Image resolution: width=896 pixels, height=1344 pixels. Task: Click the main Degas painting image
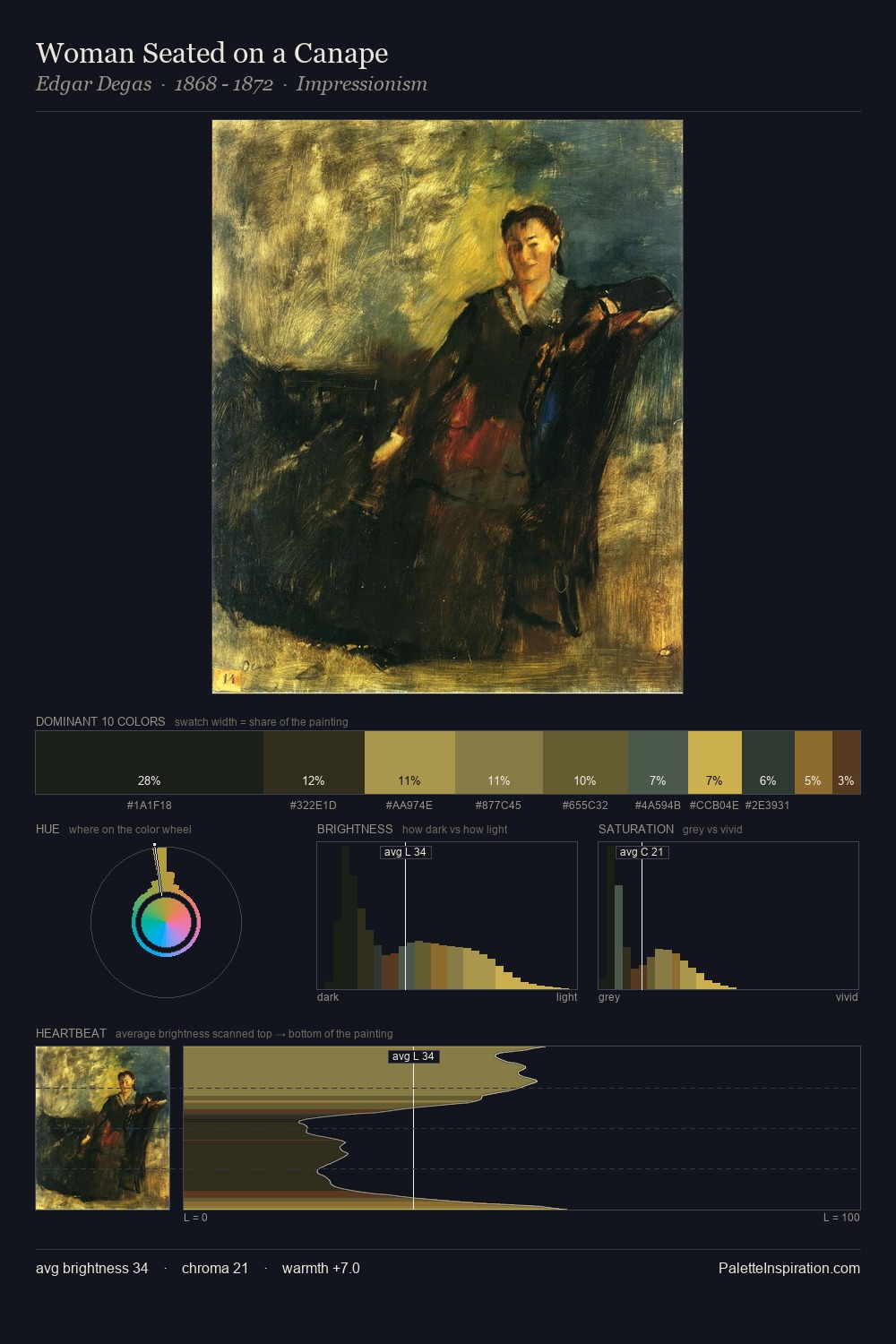[x=447, y=407]
